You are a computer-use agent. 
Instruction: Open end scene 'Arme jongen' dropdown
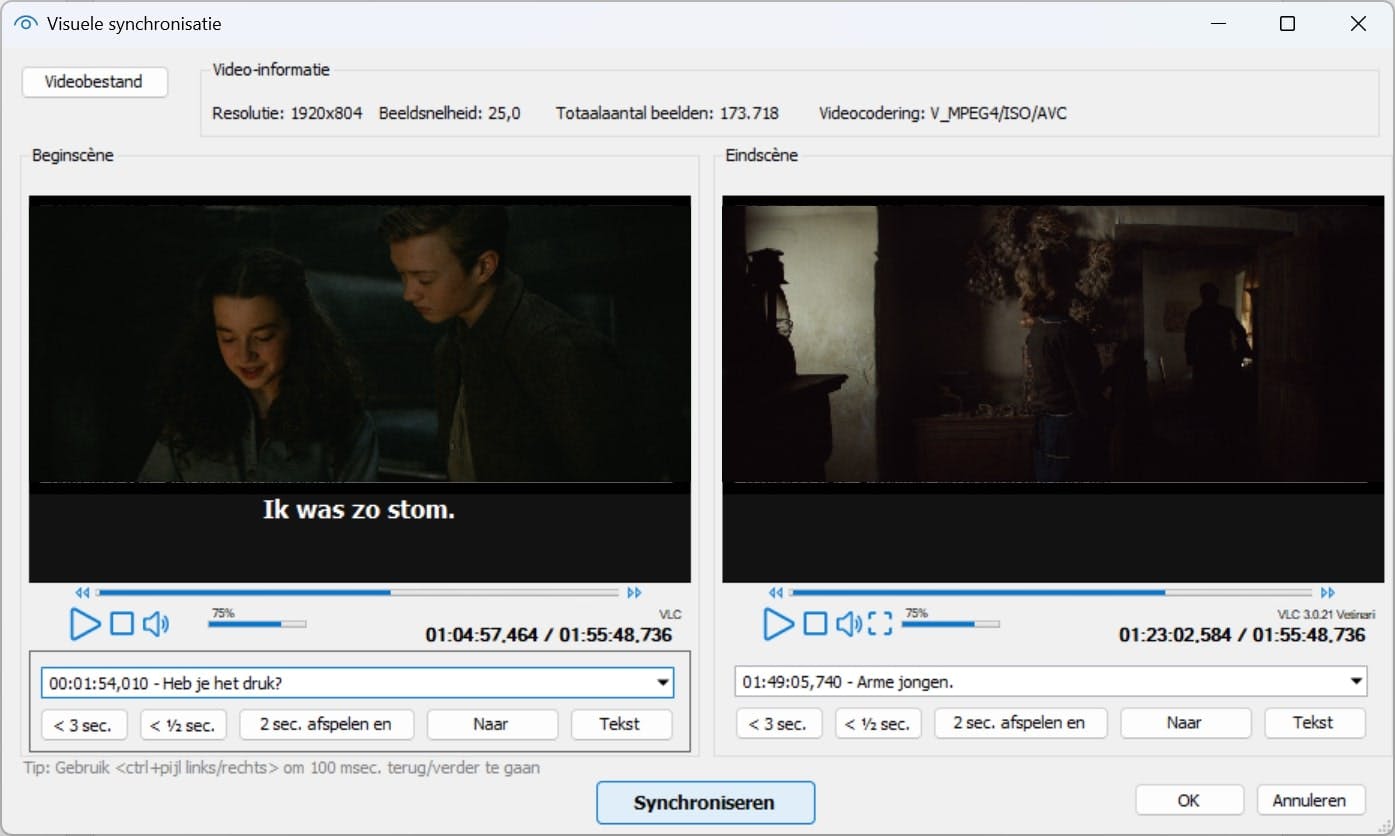pos(1356,682)
